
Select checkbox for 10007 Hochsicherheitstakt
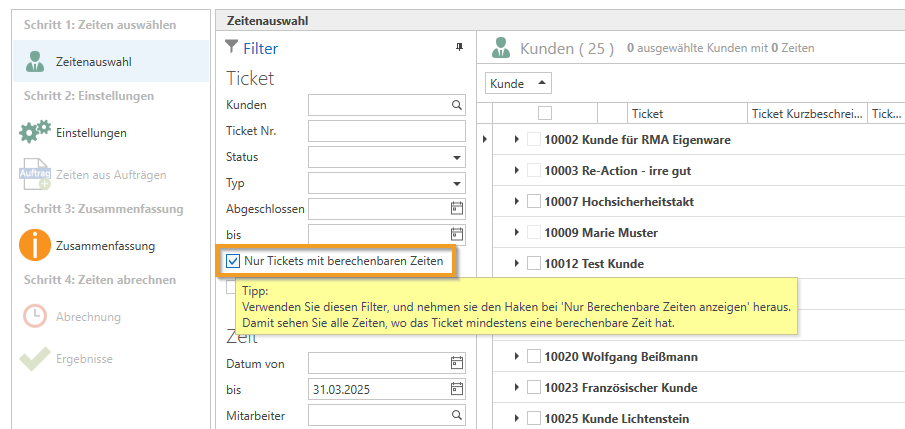pos(534,202)
